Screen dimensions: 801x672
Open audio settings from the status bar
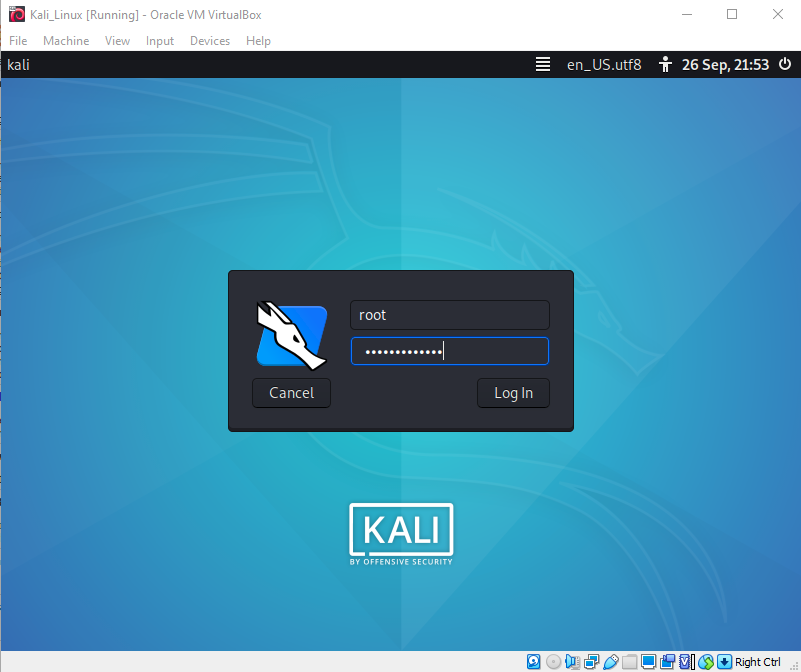click(x=572, y=661)
